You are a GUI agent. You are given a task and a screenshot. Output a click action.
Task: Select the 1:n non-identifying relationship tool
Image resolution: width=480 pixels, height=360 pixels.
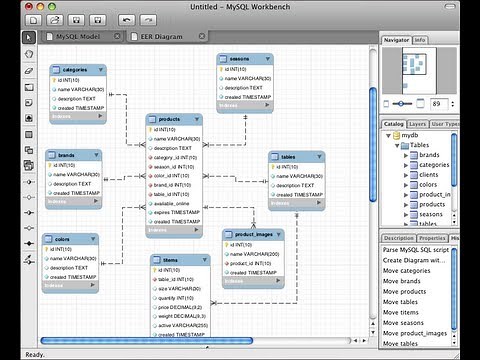29,197
